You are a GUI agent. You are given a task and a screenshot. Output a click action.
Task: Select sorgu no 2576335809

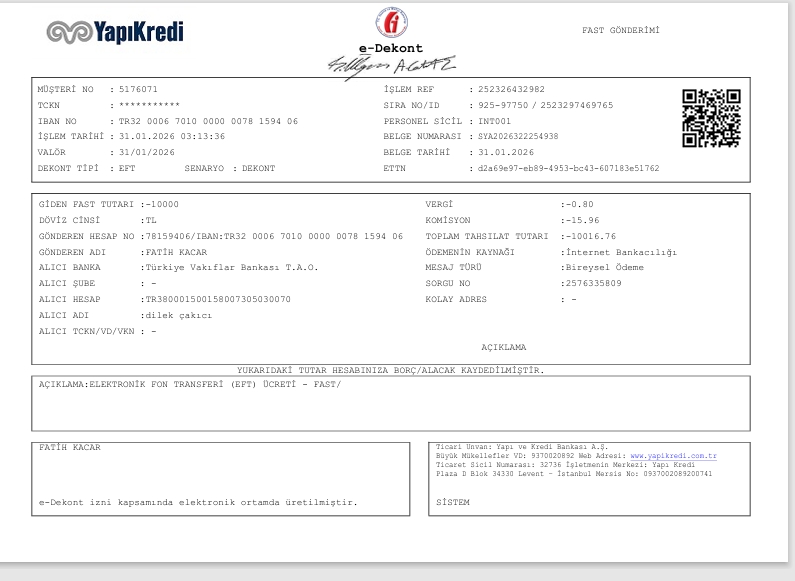pyautogui.click(x=593, y=283)
